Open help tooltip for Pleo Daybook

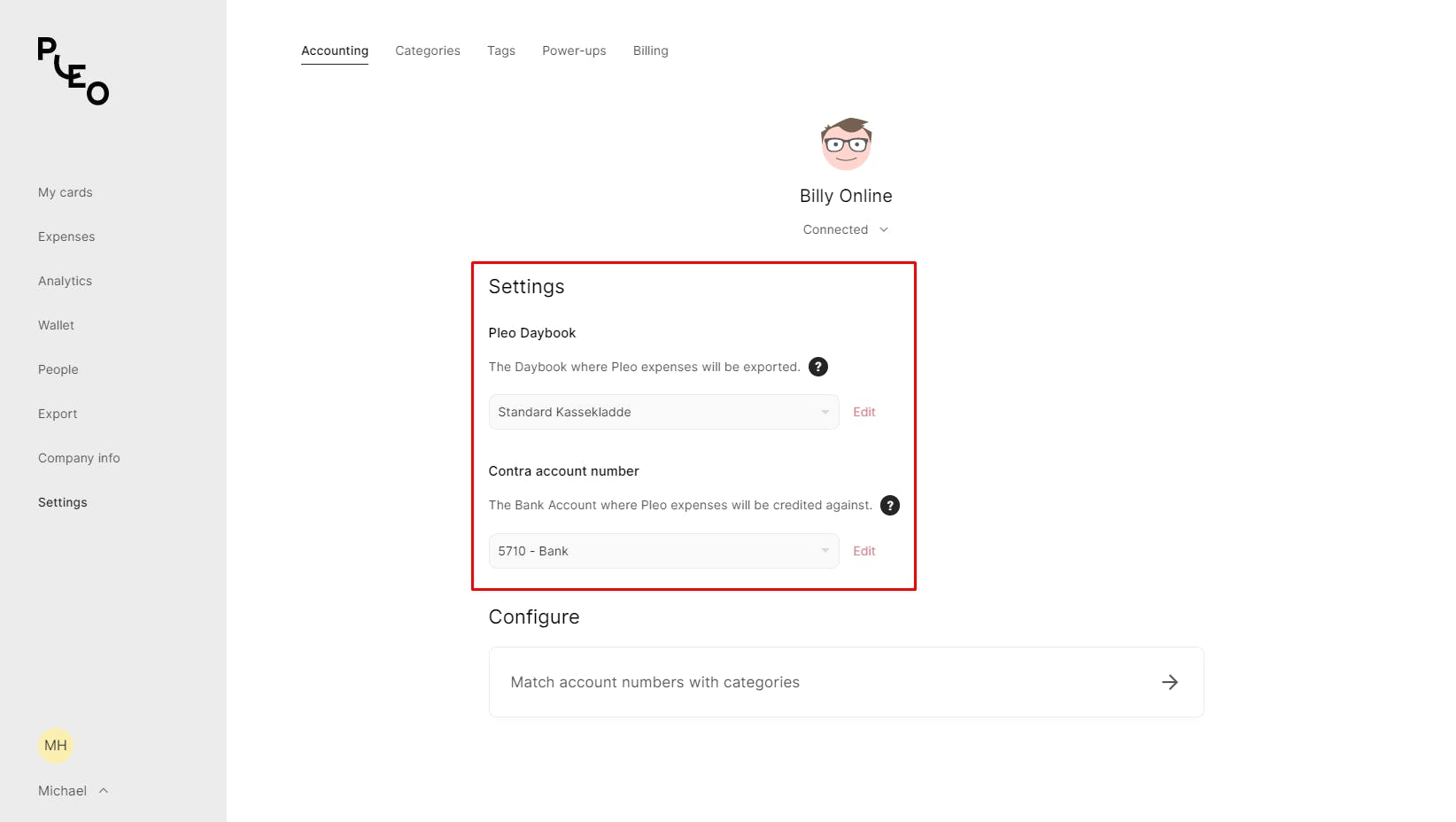tap(818, 367)
